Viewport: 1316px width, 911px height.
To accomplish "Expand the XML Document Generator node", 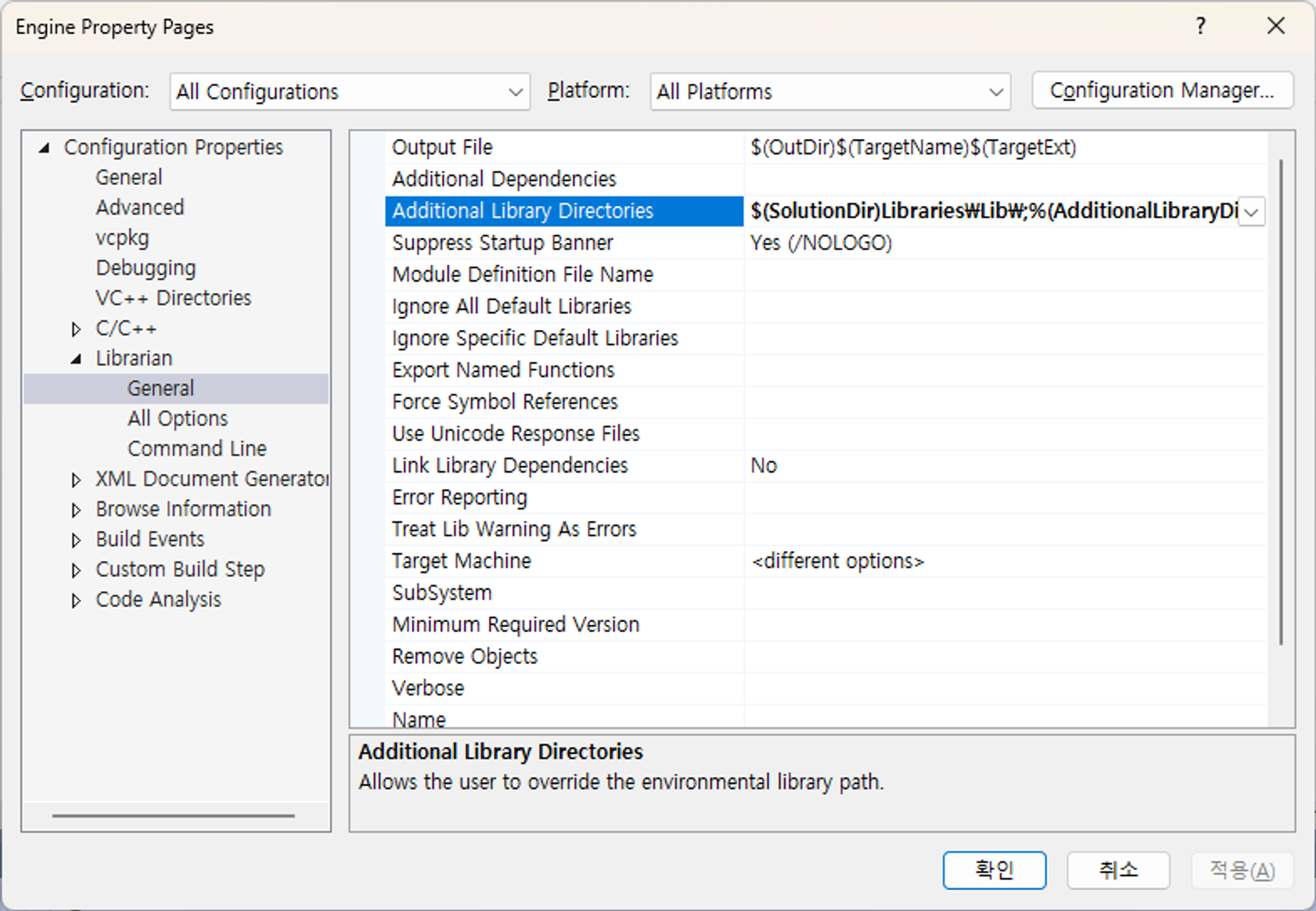I will [x=76, y=480].
